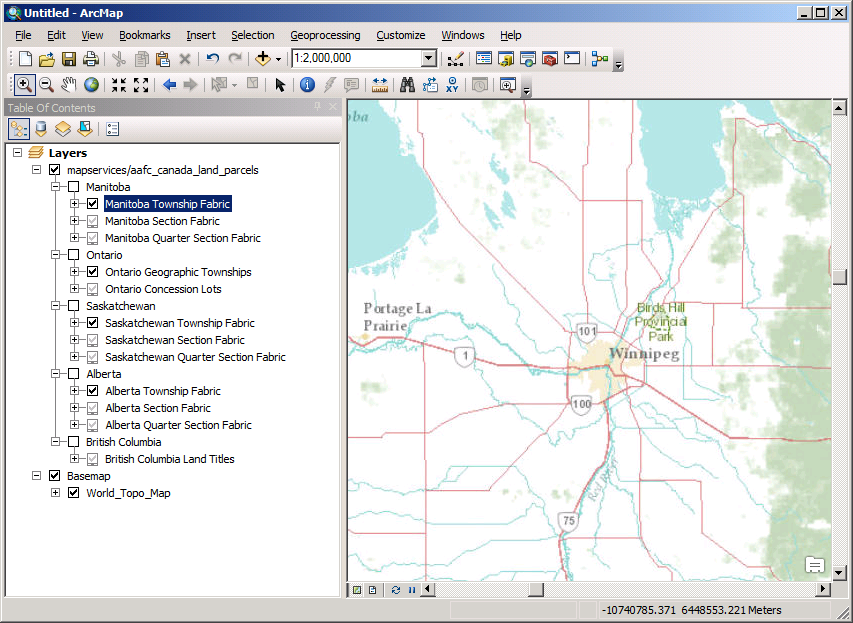
Task: Click the Paste clipboard icon
Action: [163, 58]
